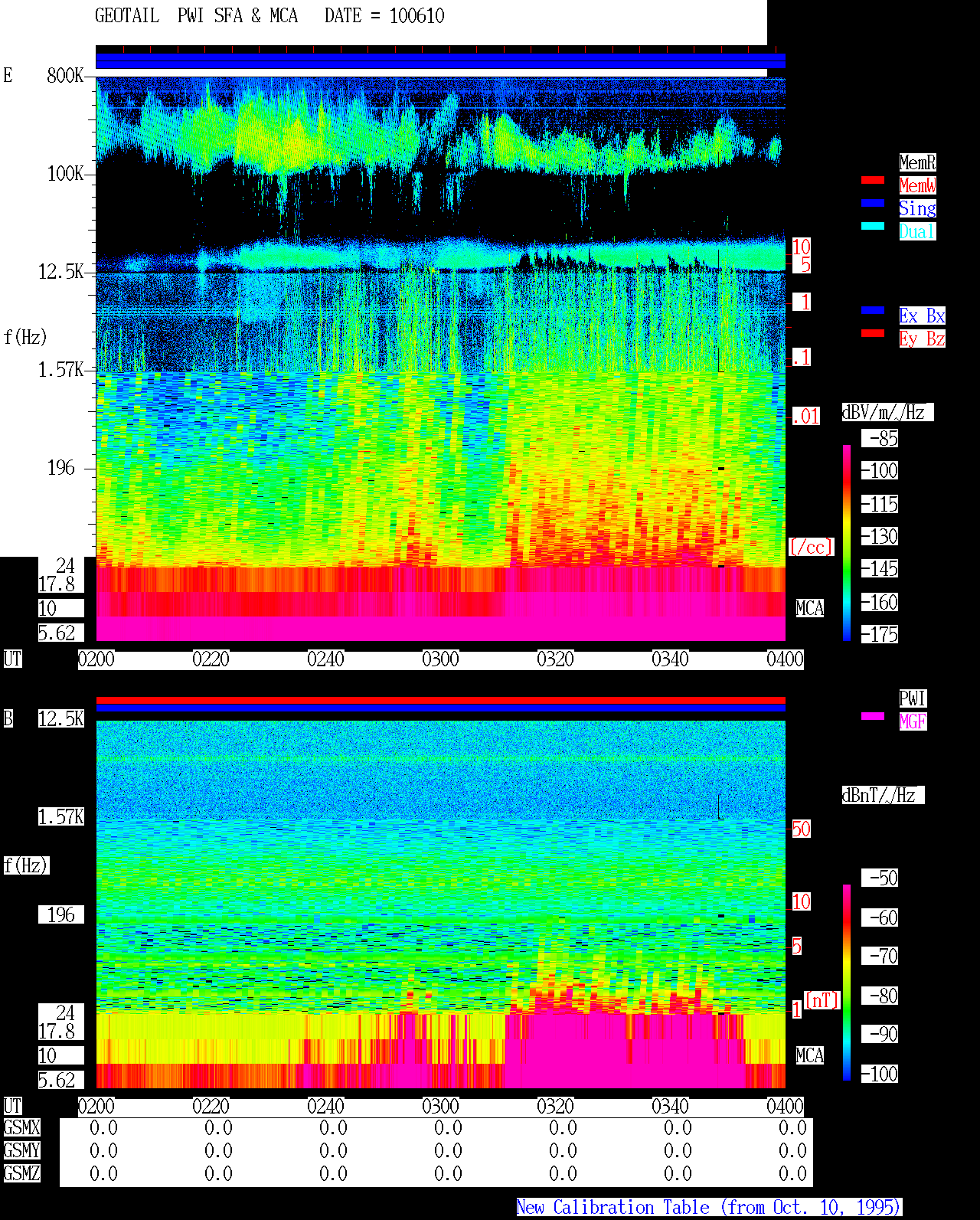The width and height of the screenshot is (980, 1220).
Task: Click the Ex Bx legend label
Action: [922, 316]
